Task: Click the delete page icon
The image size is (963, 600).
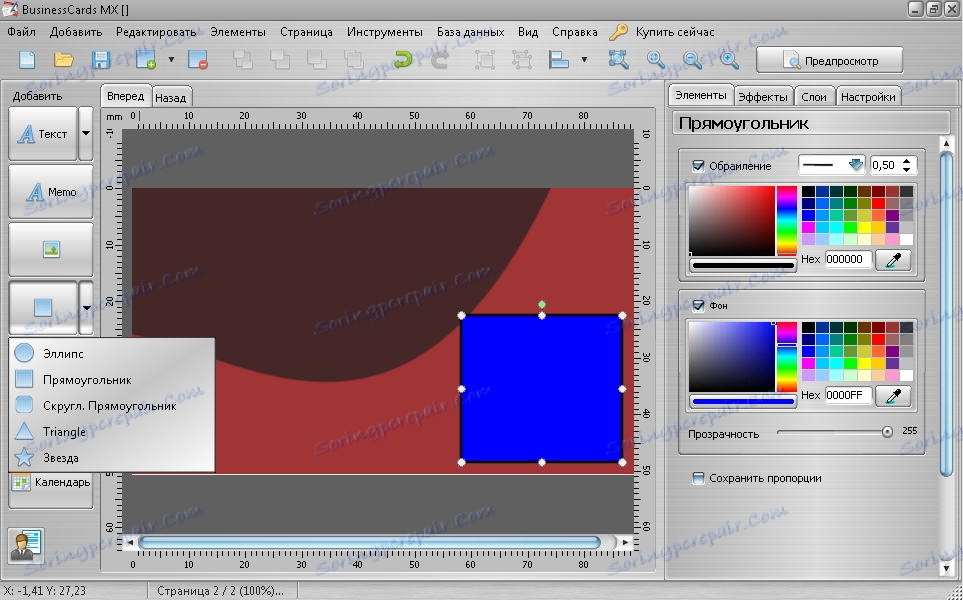Action: tap(197, 60)
